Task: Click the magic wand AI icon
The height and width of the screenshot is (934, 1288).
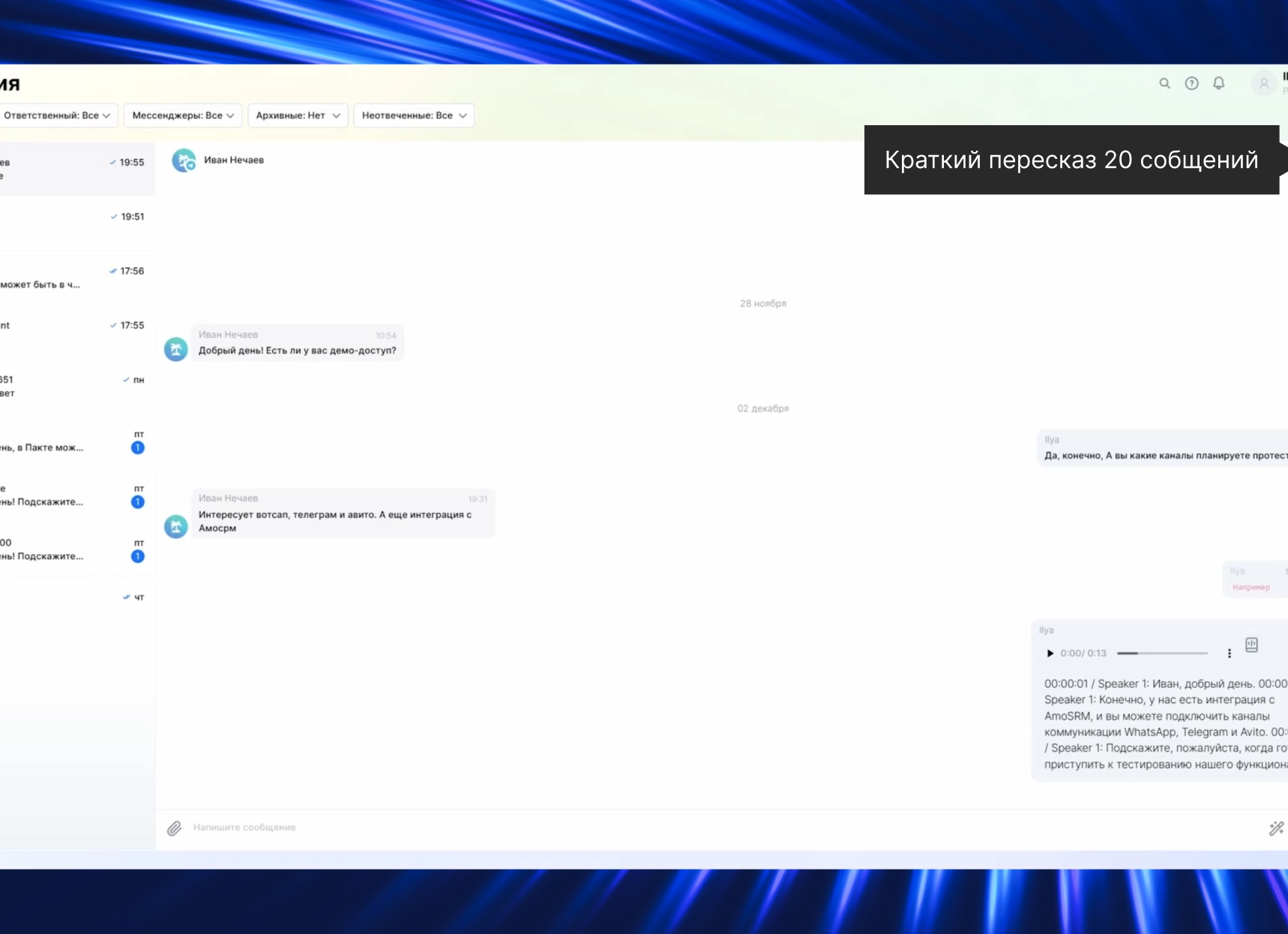Action: 1276,828
